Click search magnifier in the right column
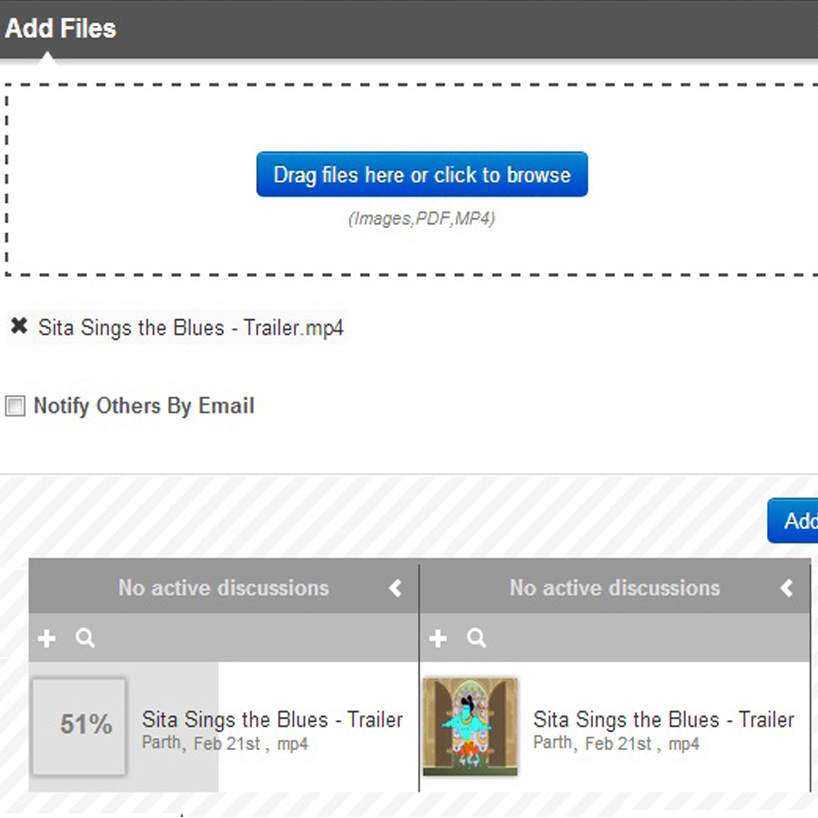 [x=477, y=638]
